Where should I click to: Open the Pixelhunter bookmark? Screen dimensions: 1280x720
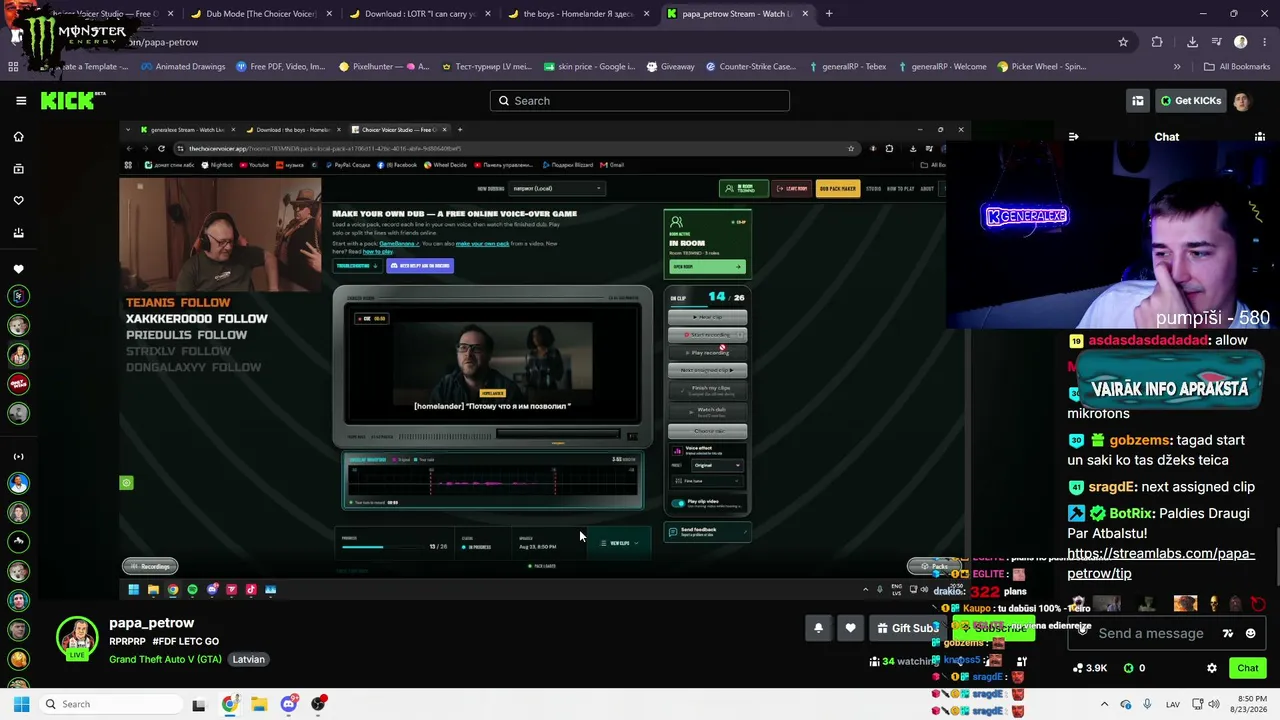(384, 67)
